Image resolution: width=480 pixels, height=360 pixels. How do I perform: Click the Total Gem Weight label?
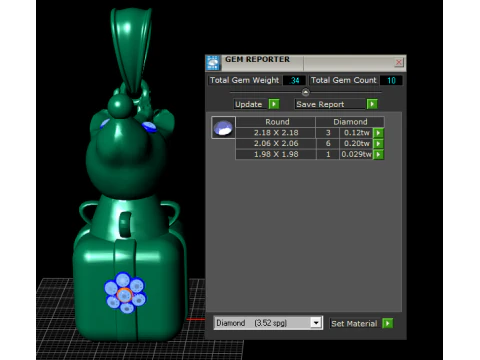(x=244, y=80)
